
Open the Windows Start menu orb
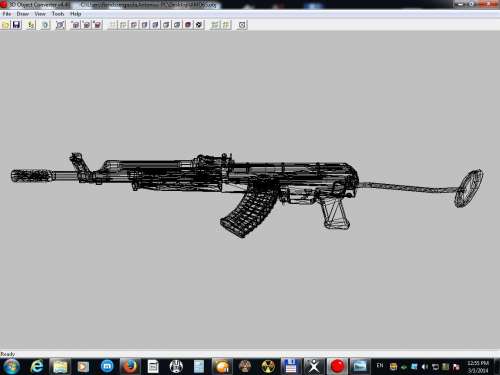click(11, 367)
